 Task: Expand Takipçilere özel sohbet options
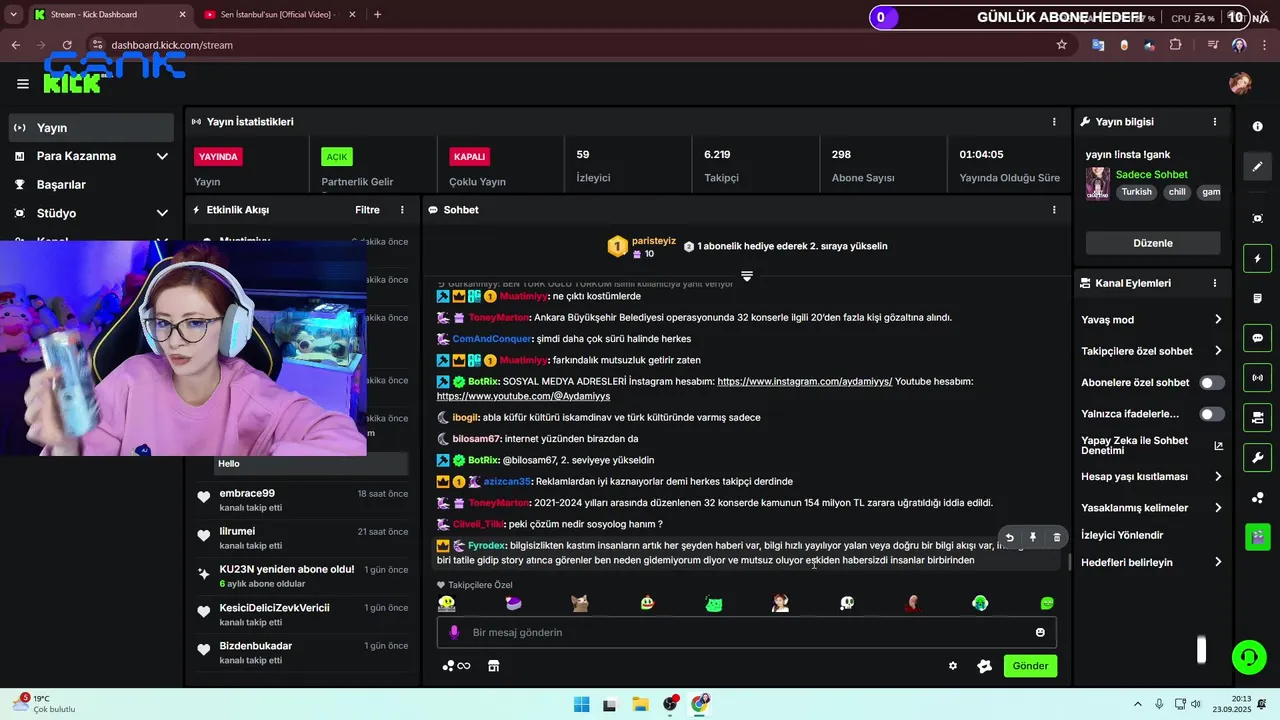coord(1218,351)
